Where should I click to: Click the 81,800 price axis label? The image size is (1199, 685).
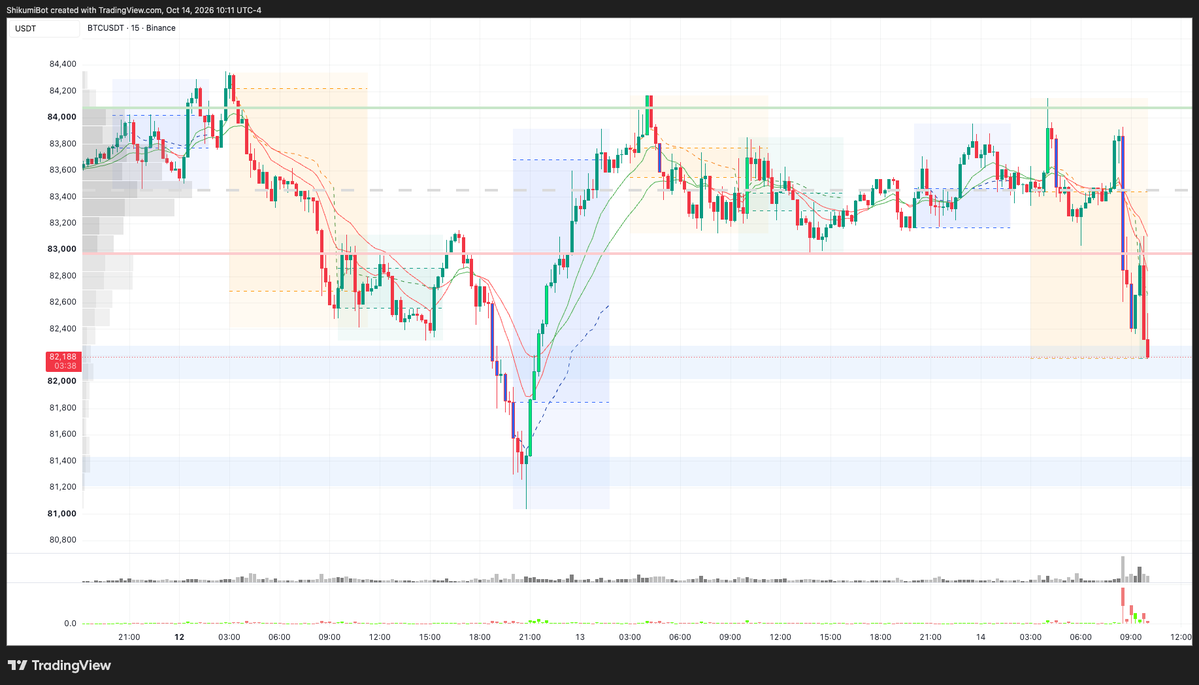[x=62, y=407]
